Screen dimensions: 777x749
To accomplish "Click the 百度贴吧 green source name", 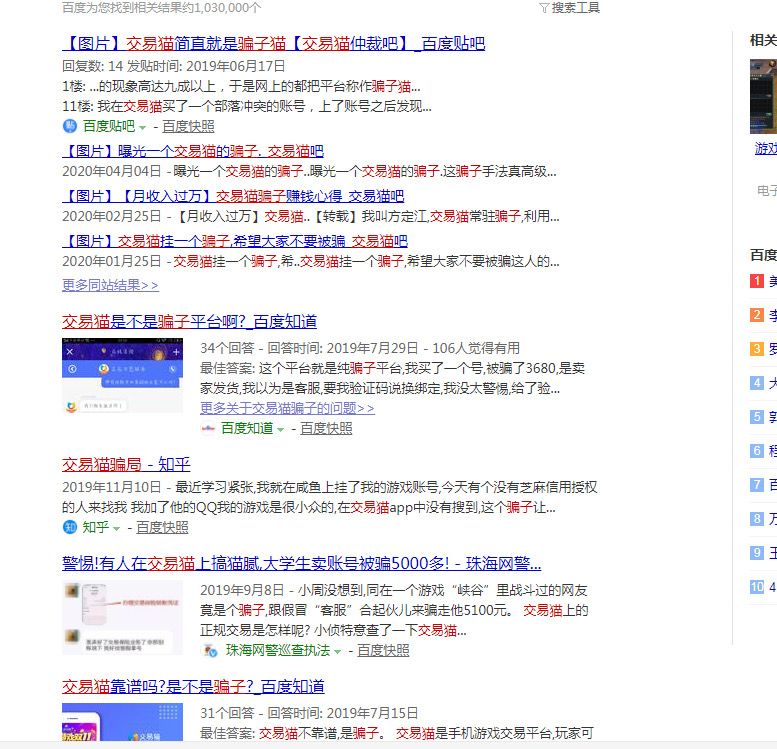I will (109, 126).
